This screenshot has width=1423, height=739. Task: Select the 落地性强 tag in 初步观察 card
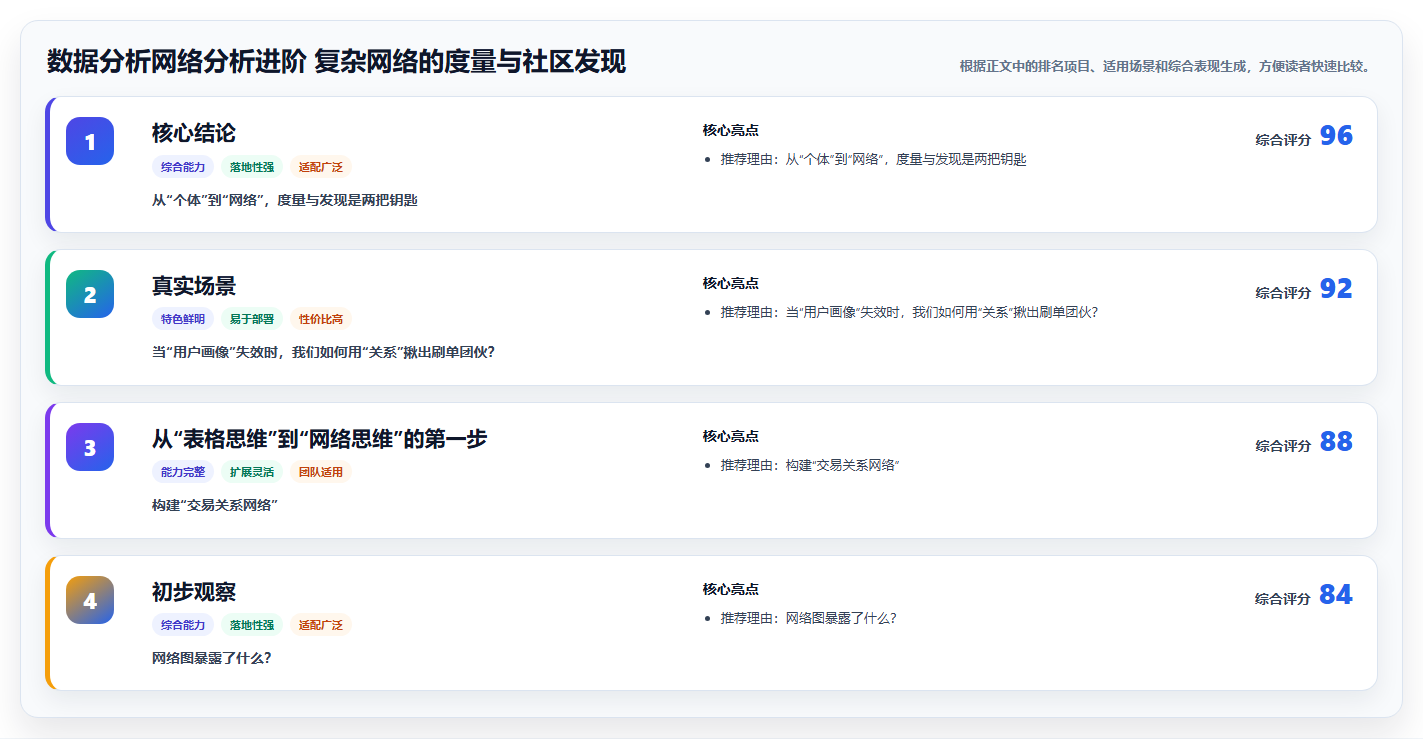(x=252, y=625)
